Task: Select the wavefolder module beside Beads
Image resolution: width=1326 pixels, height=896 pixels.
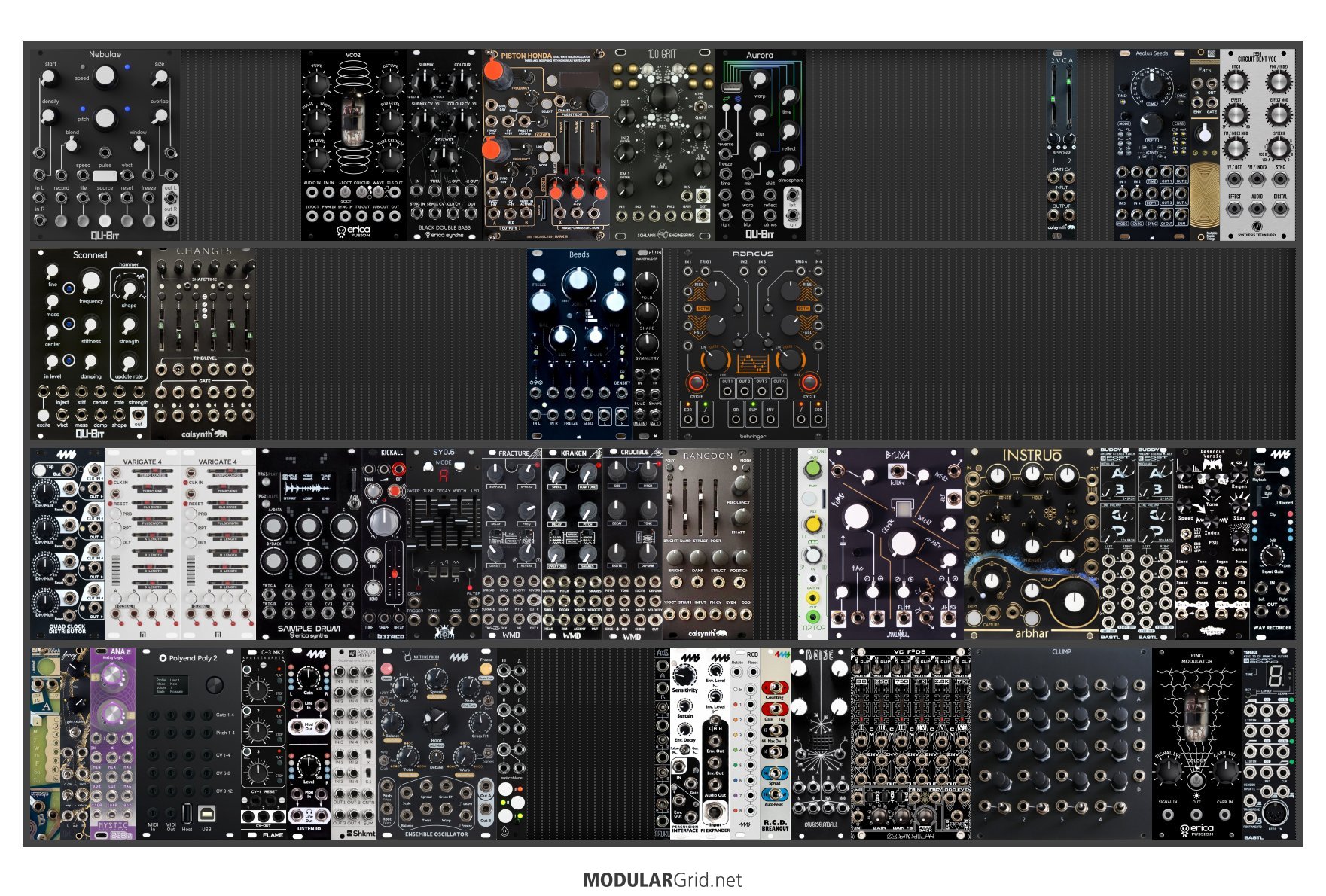Action: pos(648,344)
